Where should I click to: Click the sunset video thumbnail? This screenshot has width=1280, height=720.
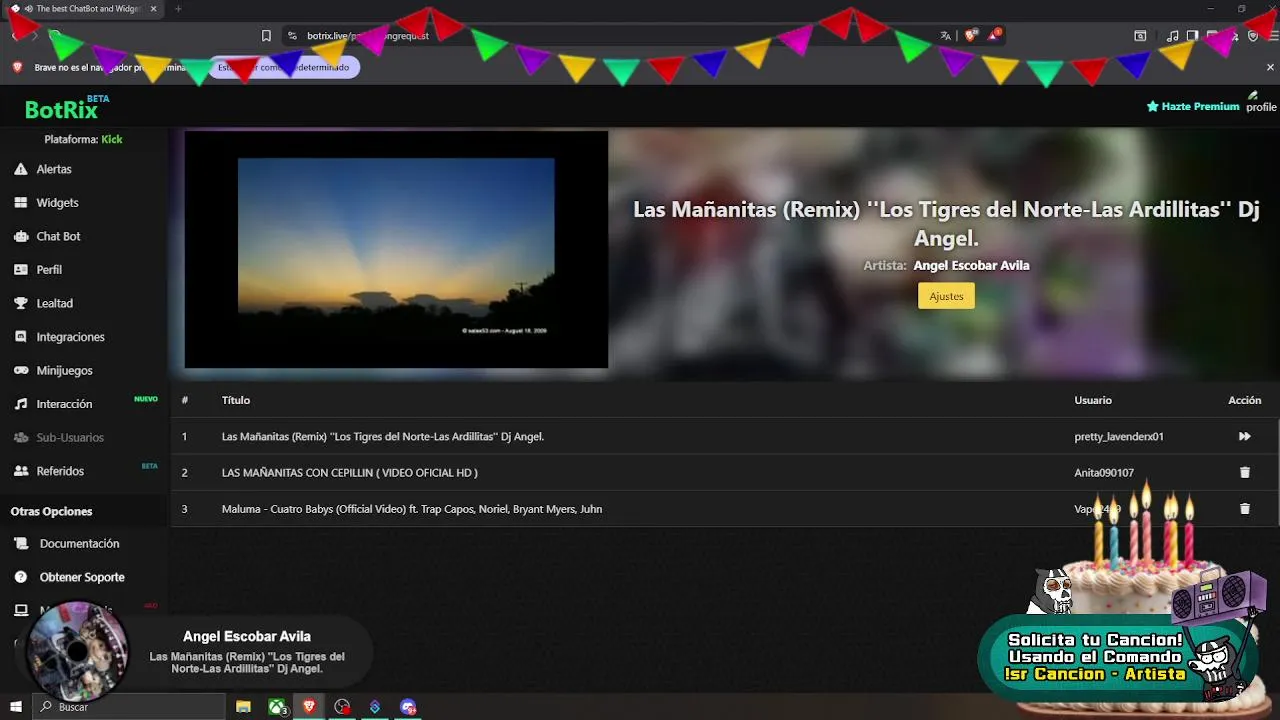[x=396, y=250]
